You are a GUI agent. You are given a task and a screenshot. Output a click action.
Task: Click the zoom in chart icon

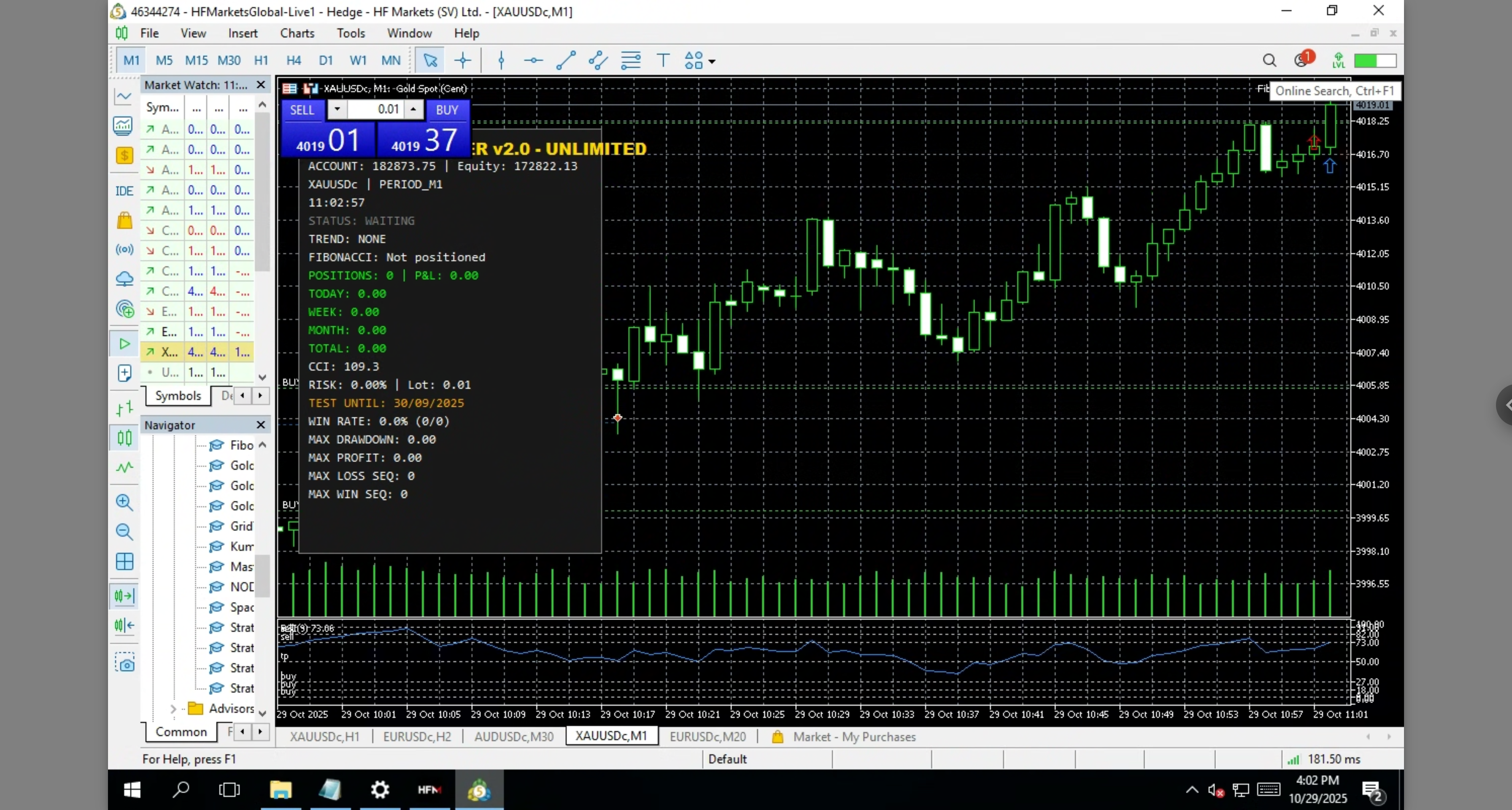[x=124, y=502]
